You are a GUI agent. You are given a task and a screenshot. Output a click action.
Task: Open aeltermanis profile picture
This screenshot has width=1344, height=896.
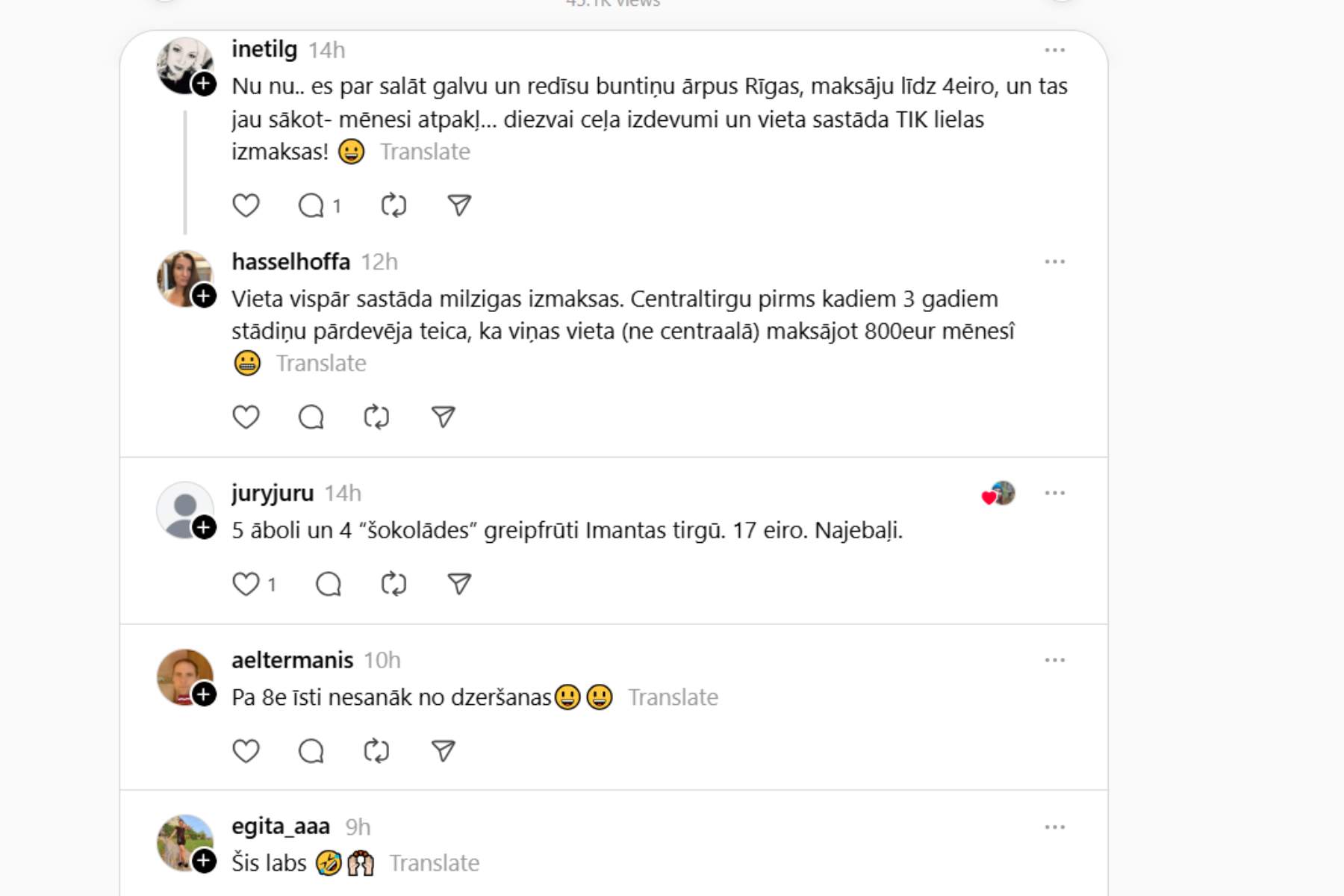click(184, 676)
